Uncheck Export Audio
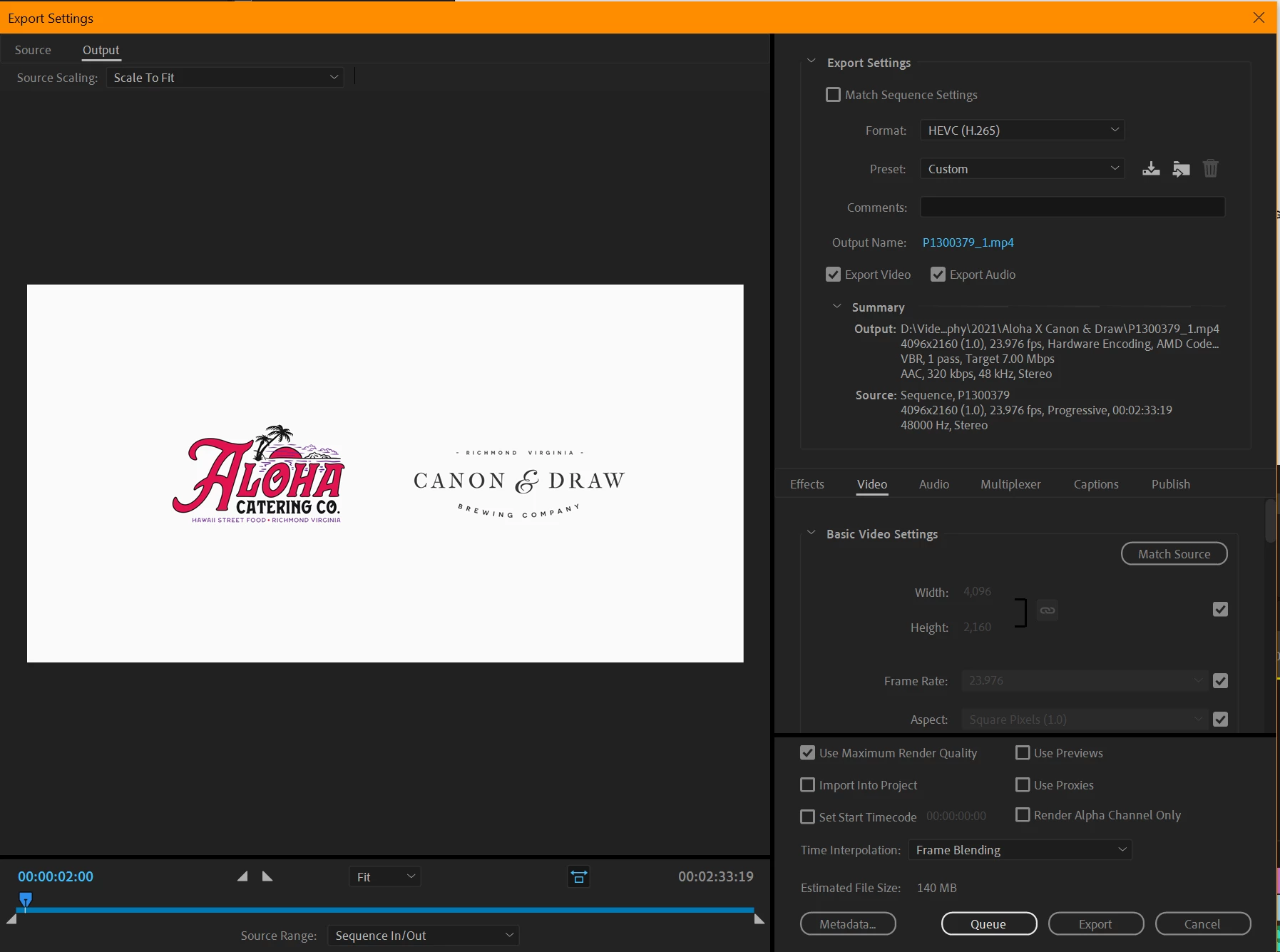Screen dimensions: 1280x952 click(x=938, y=275)
